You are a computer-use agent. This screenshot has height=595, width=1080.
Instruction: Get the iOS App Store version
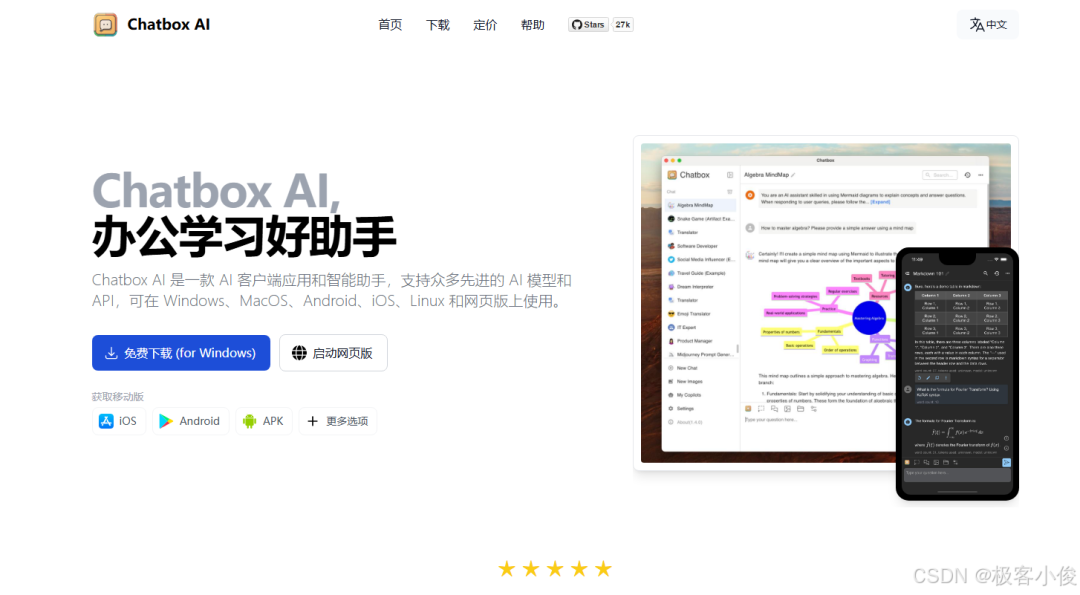tap(118, 421)
